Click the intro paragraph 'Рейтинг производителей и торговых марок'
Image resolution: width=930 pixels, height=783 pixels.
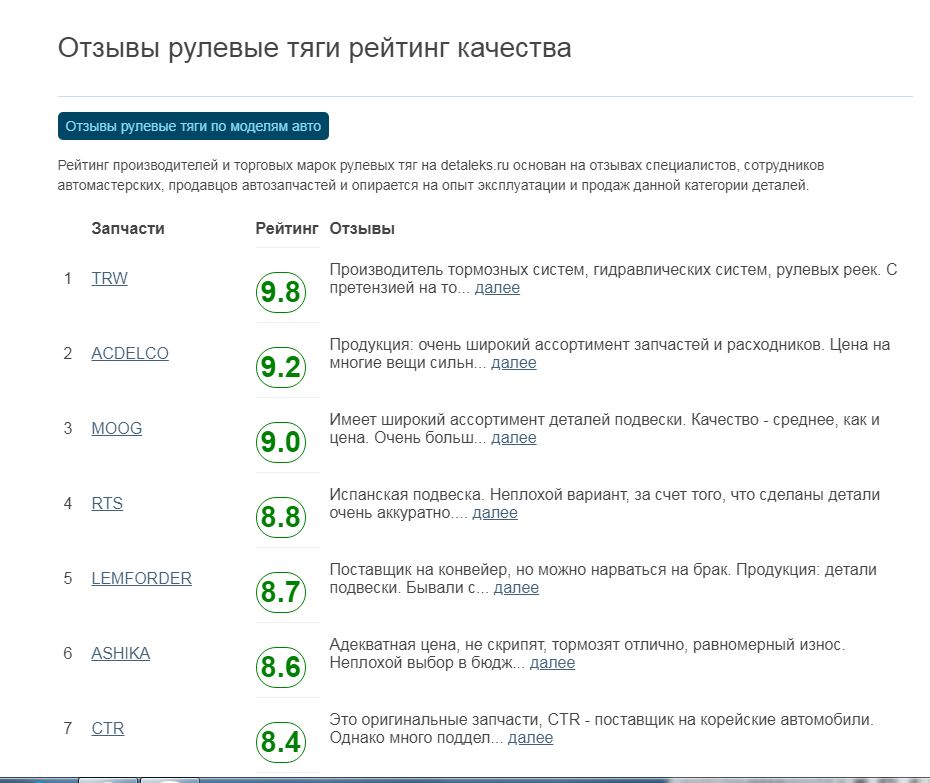click(x=441, y=175)
